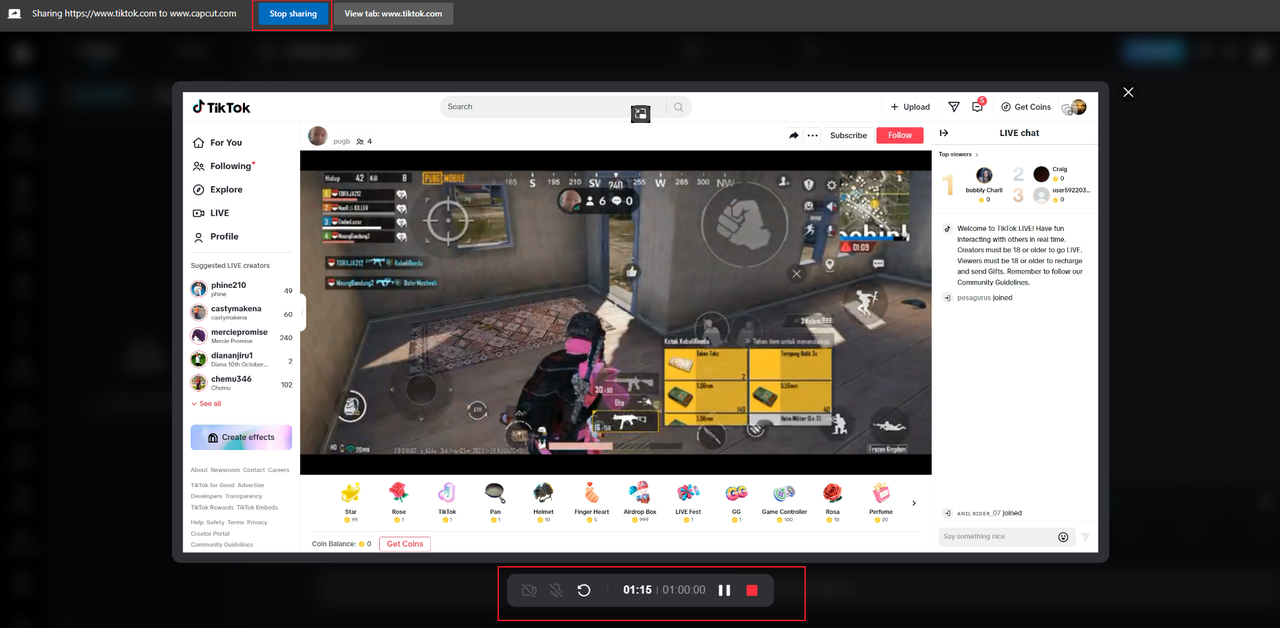Screen dimensions: 1280x628
Task: Click Get Coins beside Coin Balance
Action: pyautogui.click(x=405, y=544)
